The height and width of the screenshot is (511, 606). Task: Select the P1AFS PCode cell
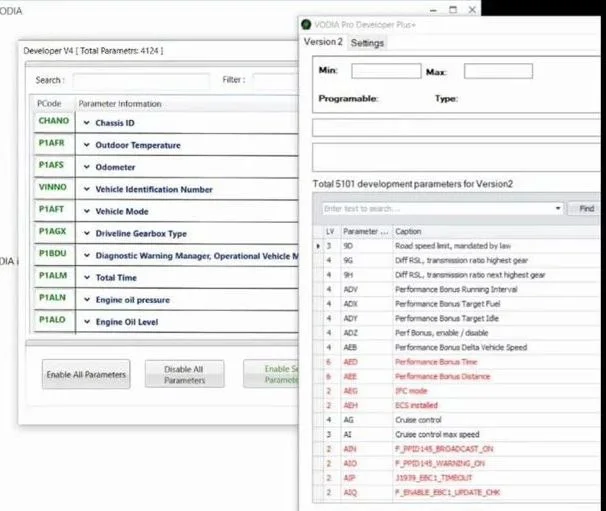coord(54,165)
